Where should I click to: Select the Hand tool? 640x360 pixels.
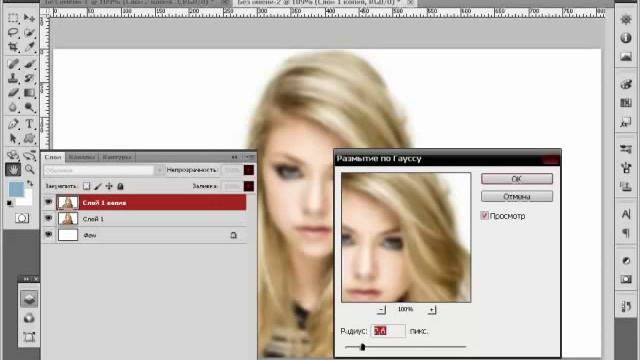point(13,169)
